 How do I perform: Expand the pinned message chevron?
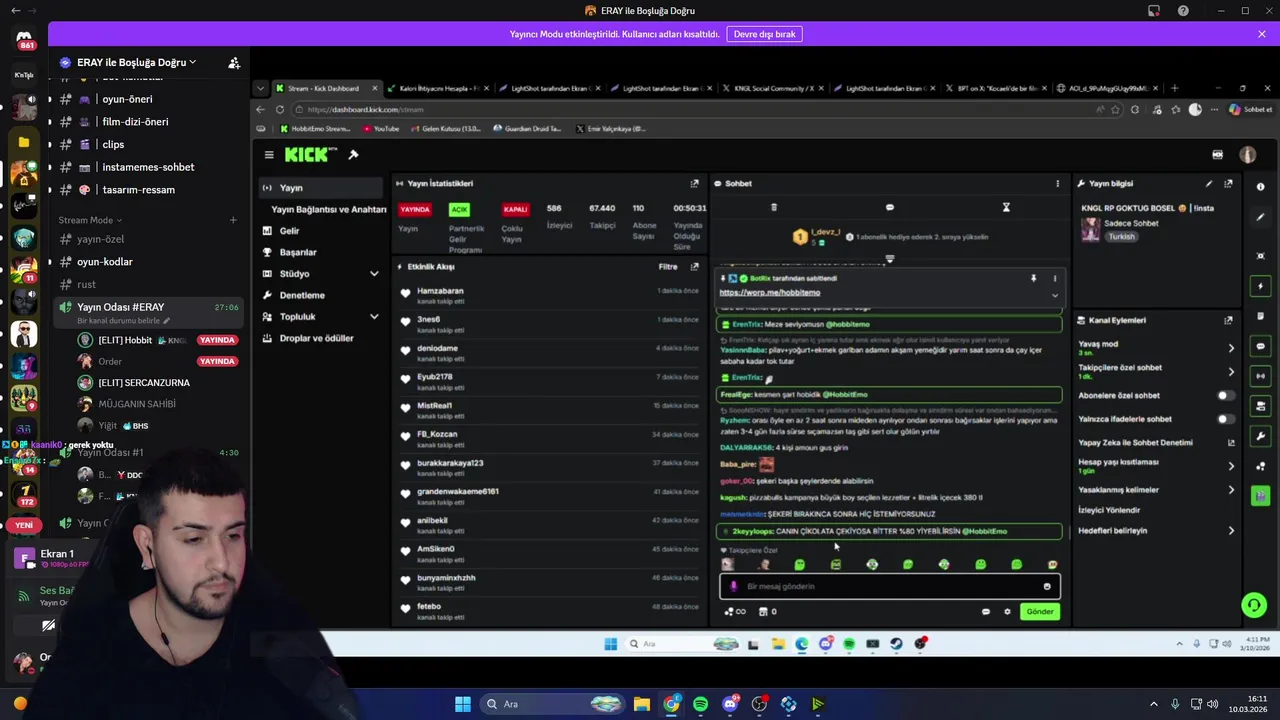tap(1054, 295)
